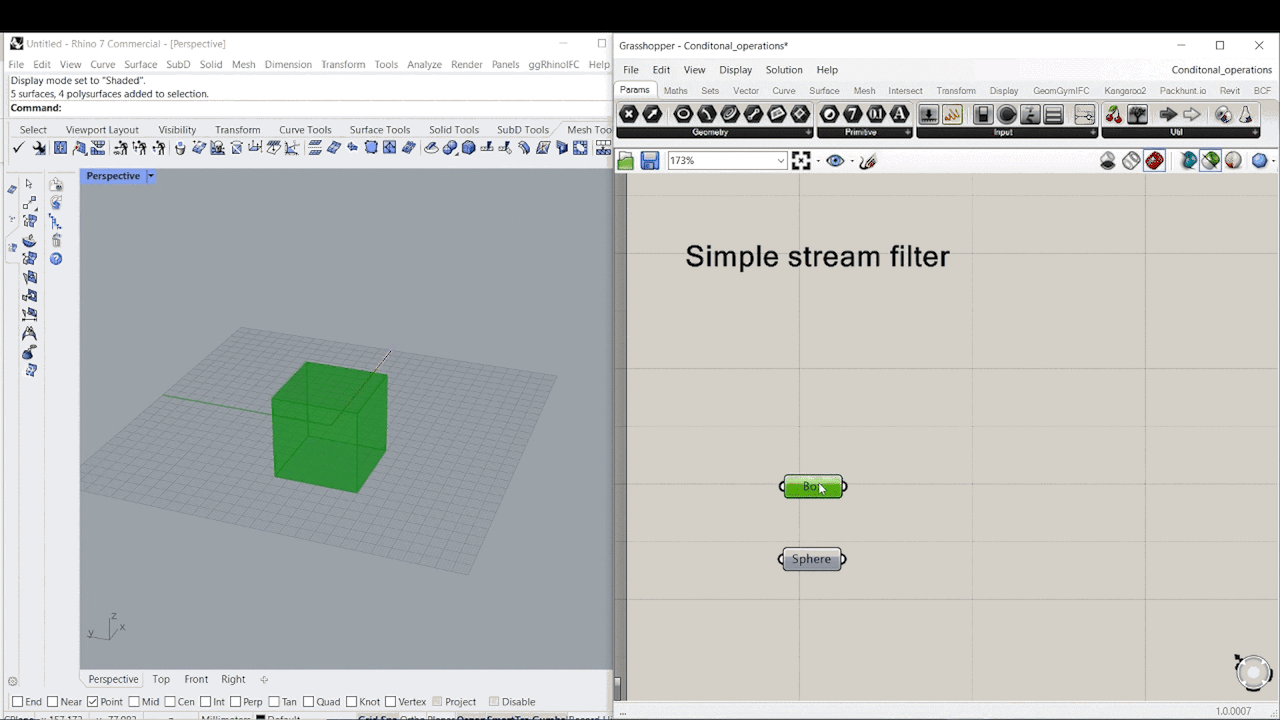This screenshot has height=720, width=1280.
Task: Enable the Quad osnap checkbox
Action: point(309,702)
